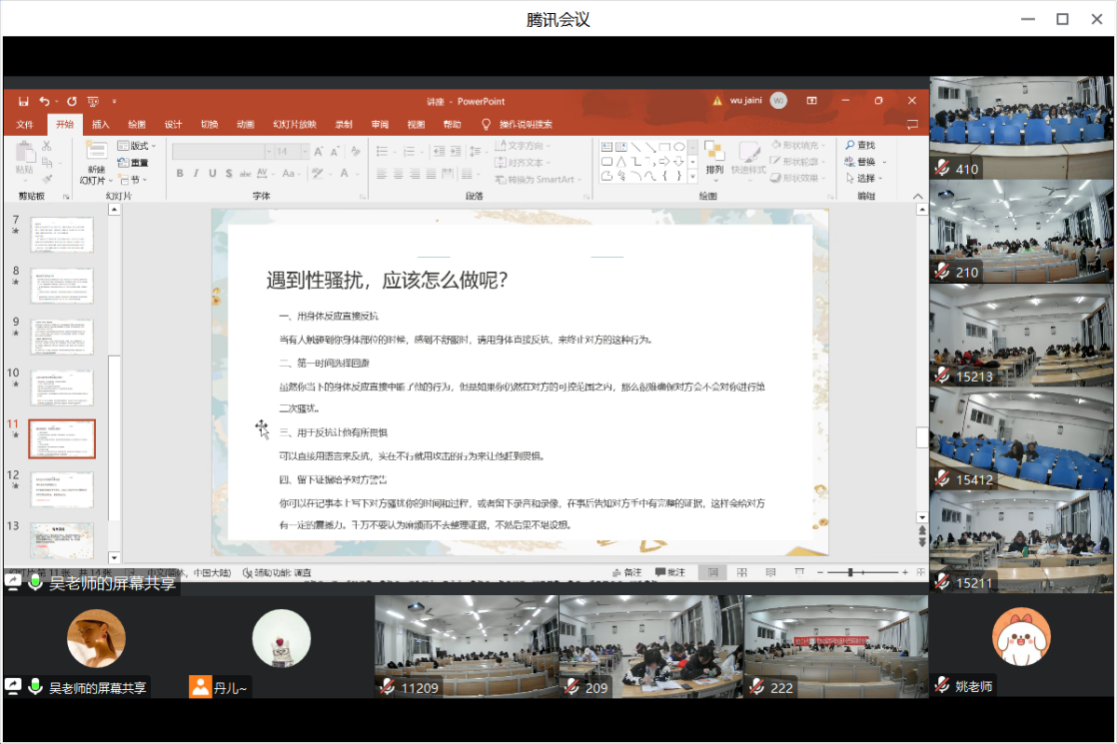Click the New Slide button icon
1117x744 pixels.
click(96, 152)
